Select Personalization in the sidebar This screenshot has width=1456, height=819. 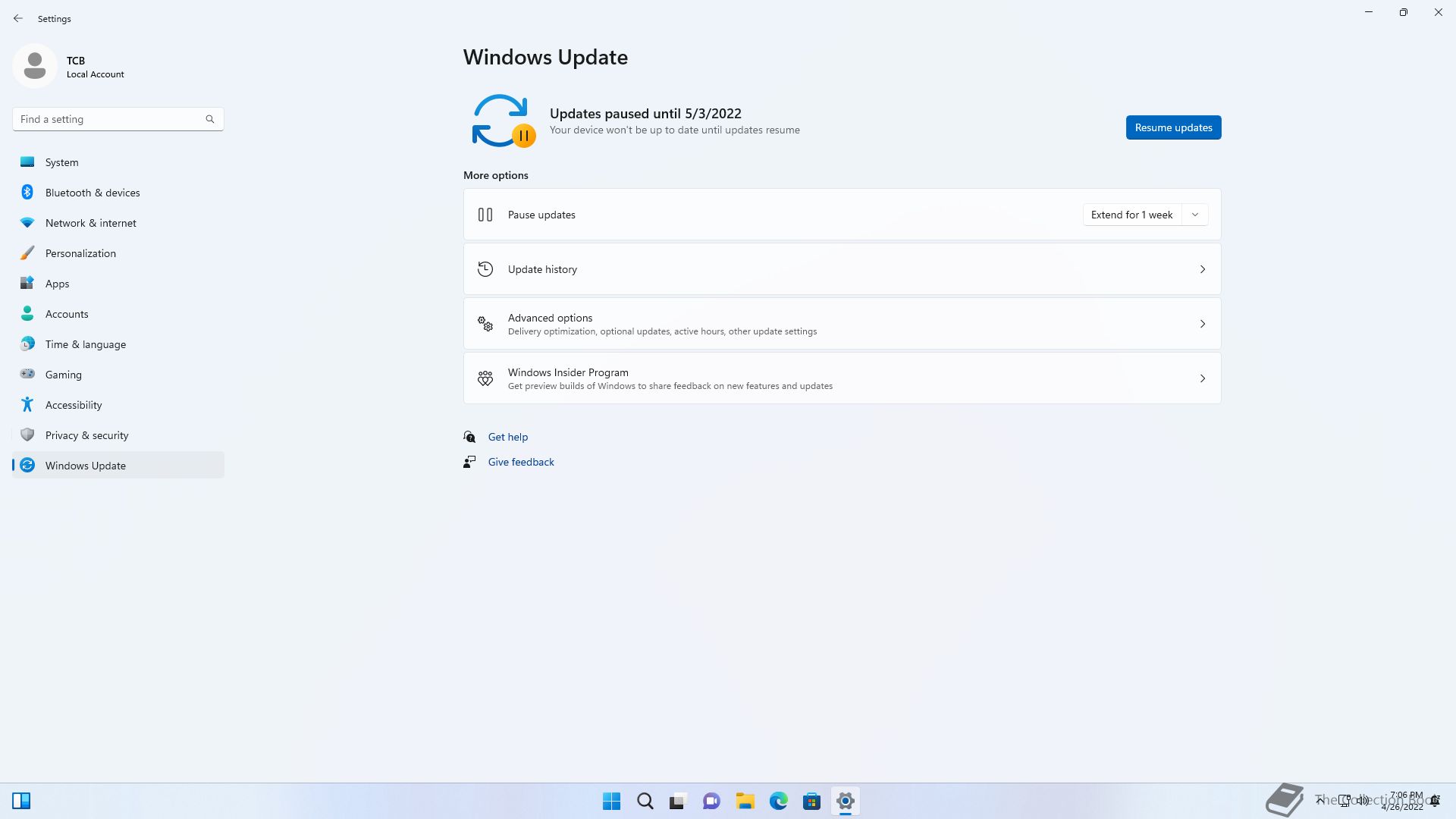point(118,253)
